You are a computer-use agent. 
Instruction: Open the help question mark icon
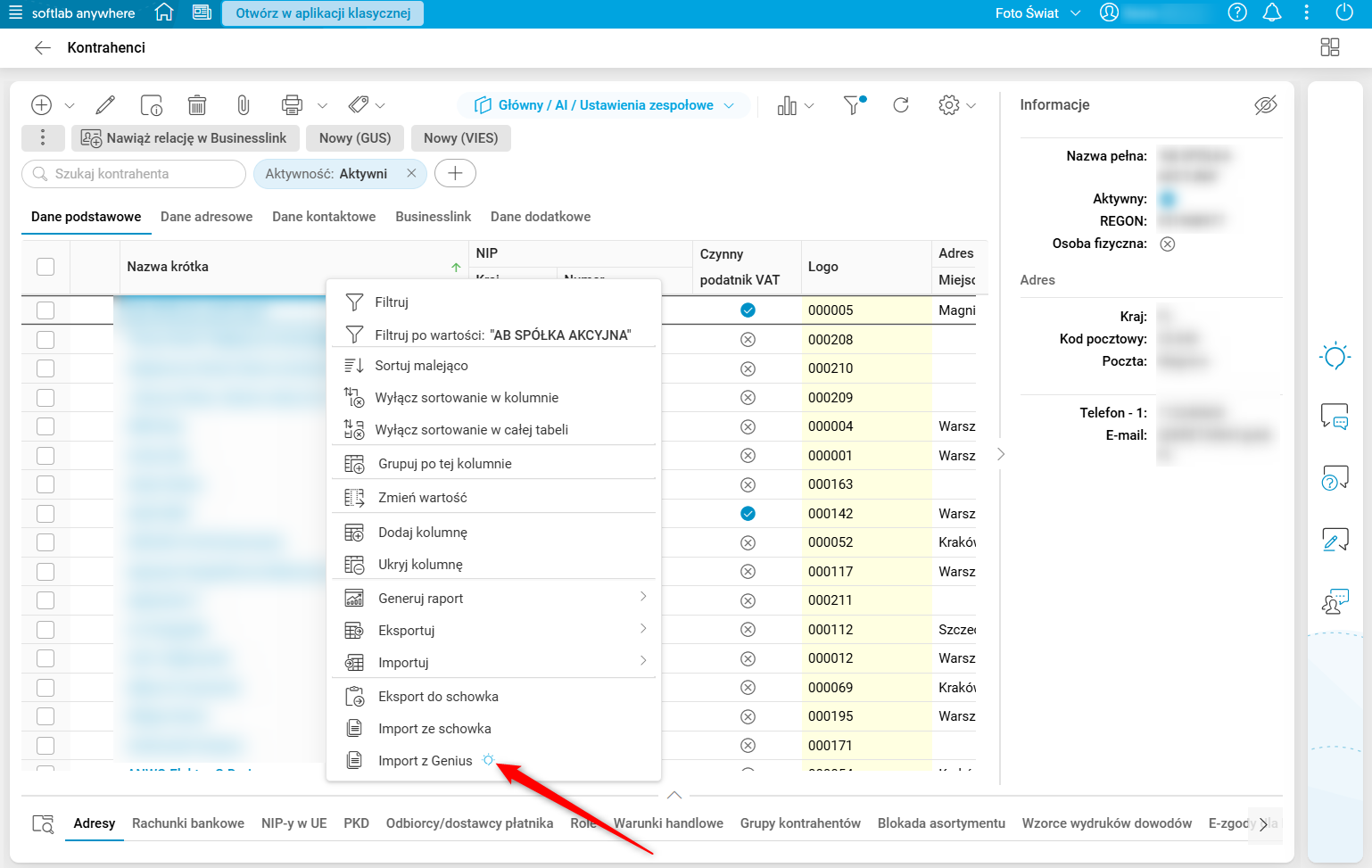coord(1237,12)
